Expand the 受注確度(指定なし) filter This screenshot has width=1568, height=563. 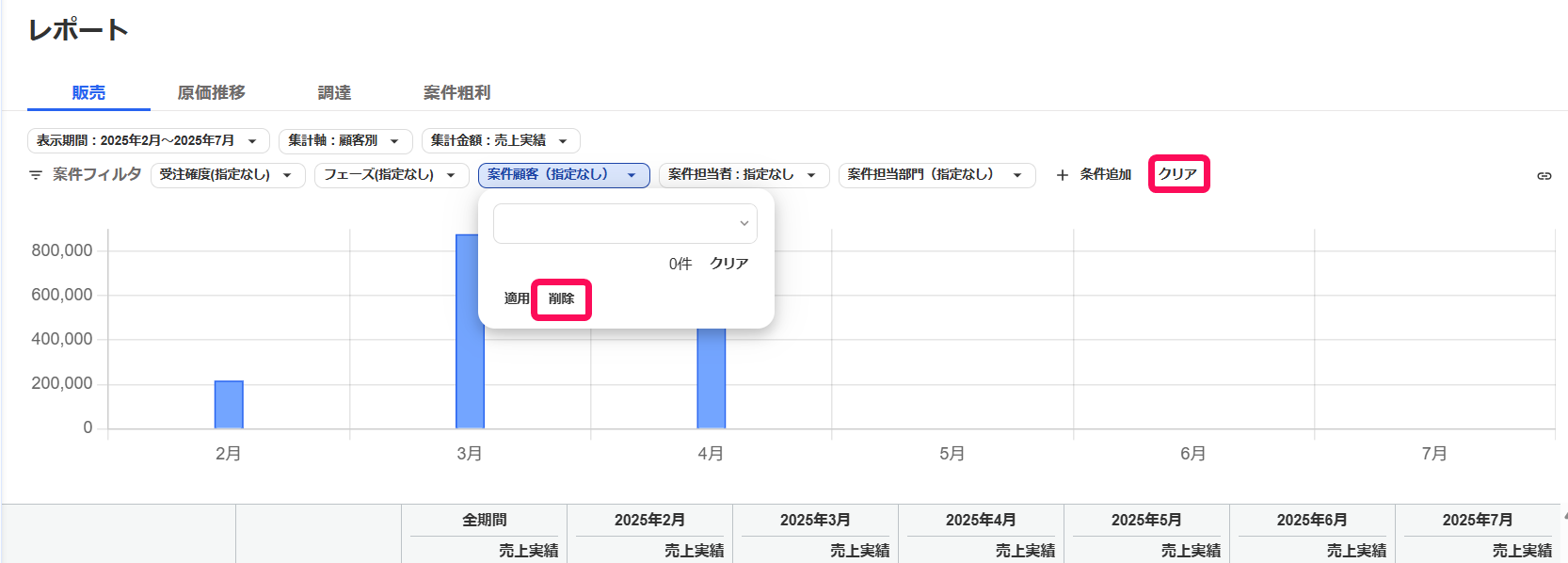228,175
